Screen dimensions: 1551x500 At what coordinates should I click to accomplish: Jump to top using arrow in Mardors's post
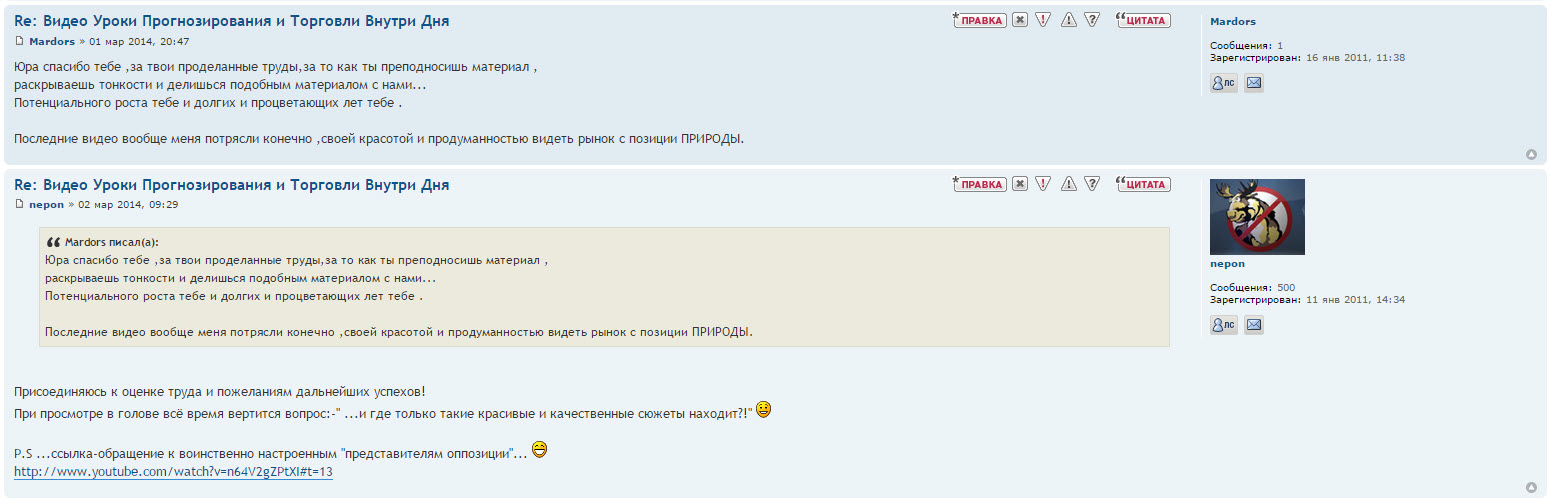1531,154
